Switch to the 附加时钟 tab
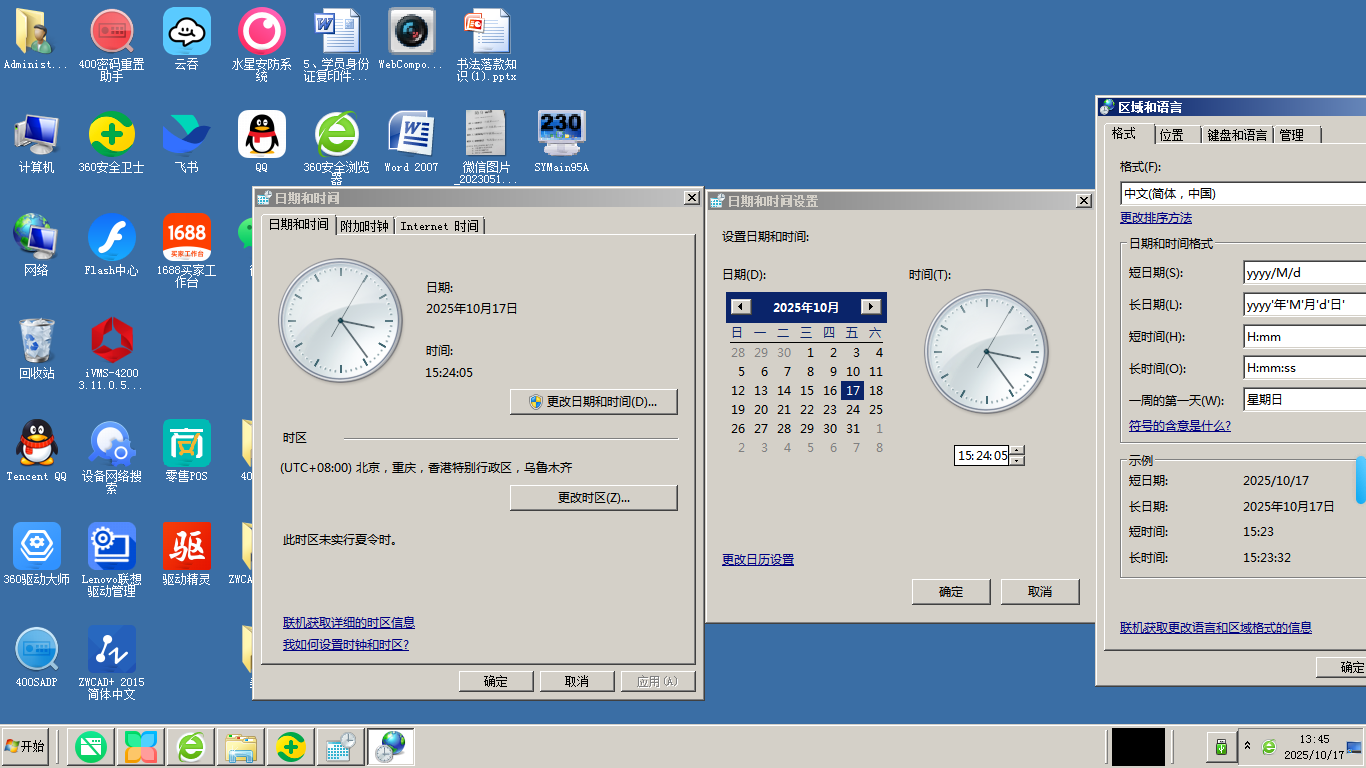This screenshot has width=1366, height=768. click(364, 226)
